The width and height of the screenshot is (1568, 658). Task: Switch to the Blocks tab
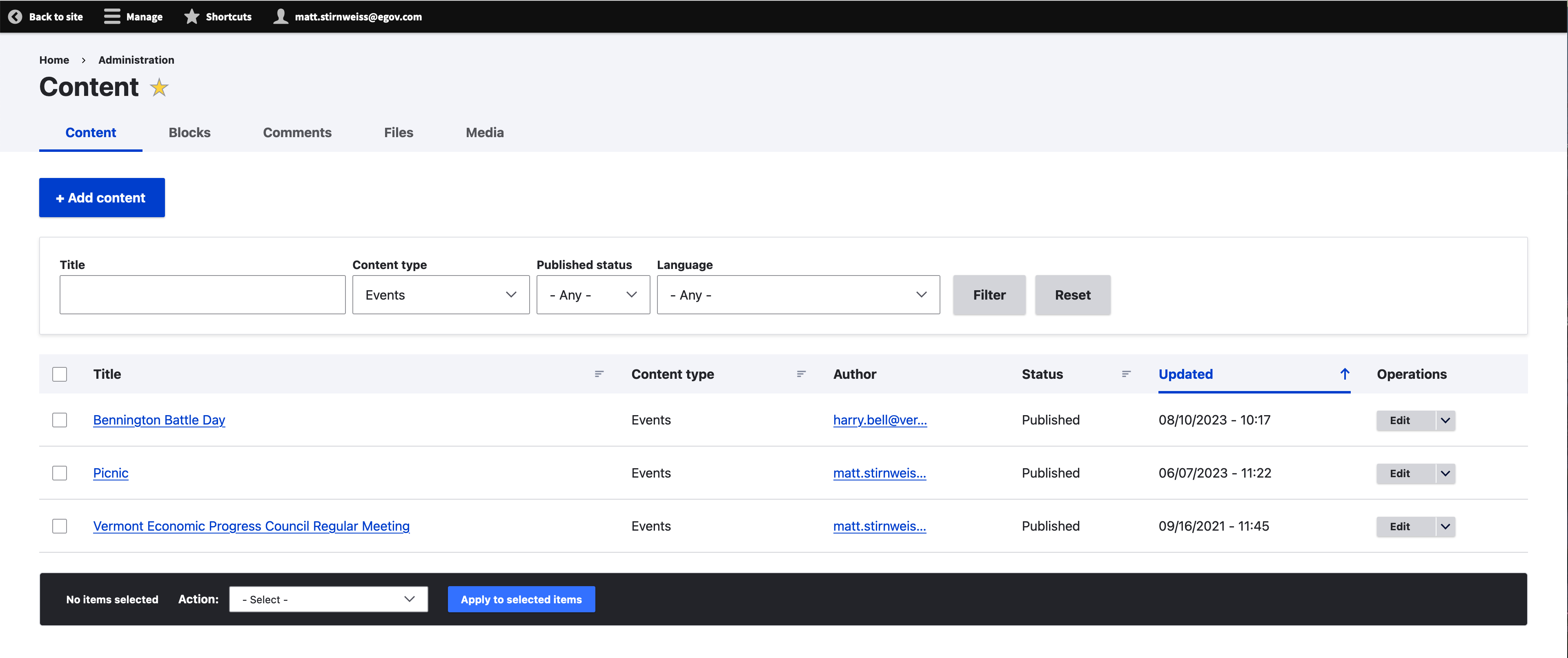coord(189,133)
